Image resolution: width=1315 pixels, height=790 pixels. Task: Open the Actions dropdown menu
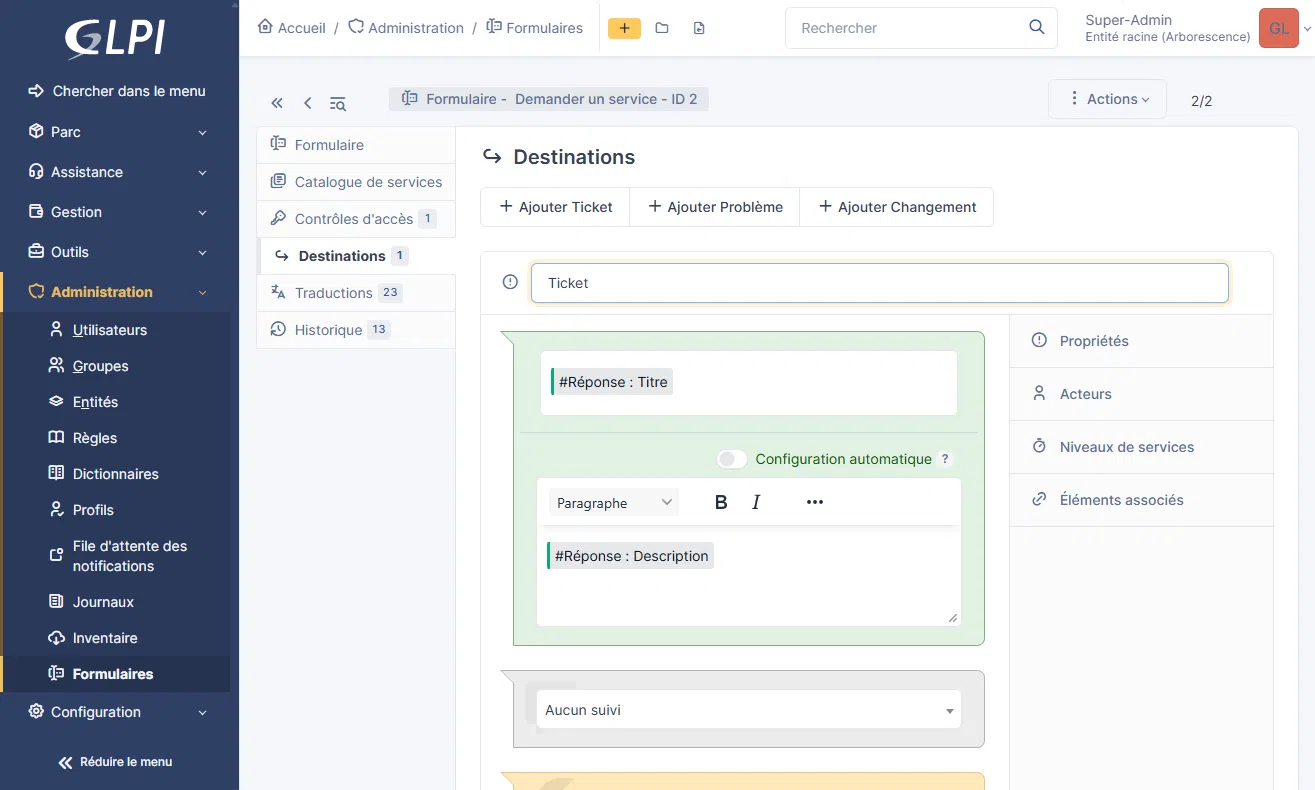pos(1108,99)
